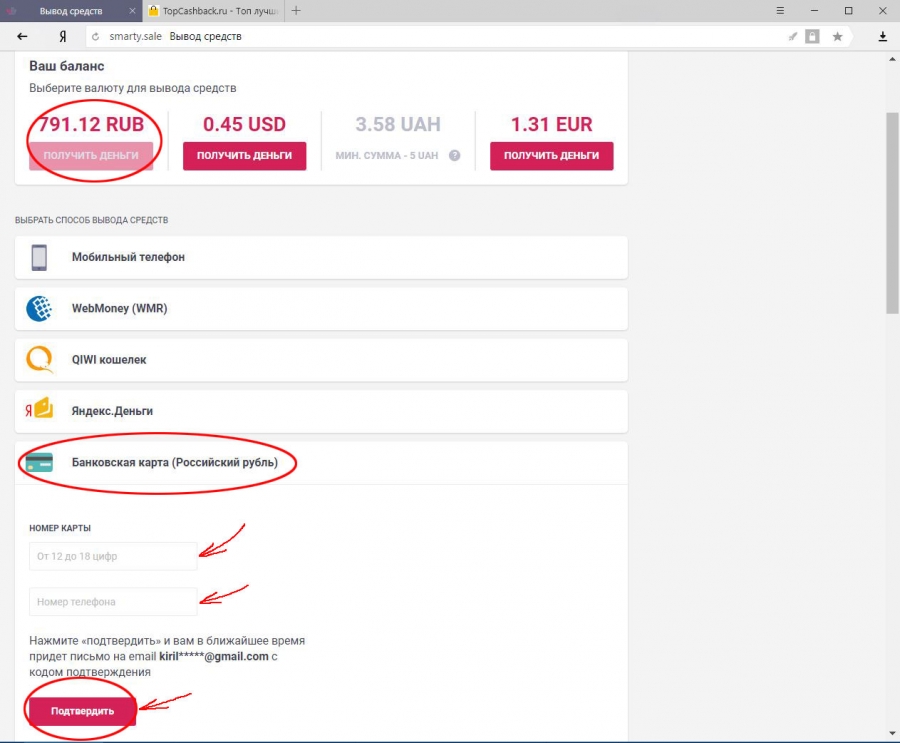Click the '3.58 UAH' balance amount

pyautogui.click(x=398, y=124)
